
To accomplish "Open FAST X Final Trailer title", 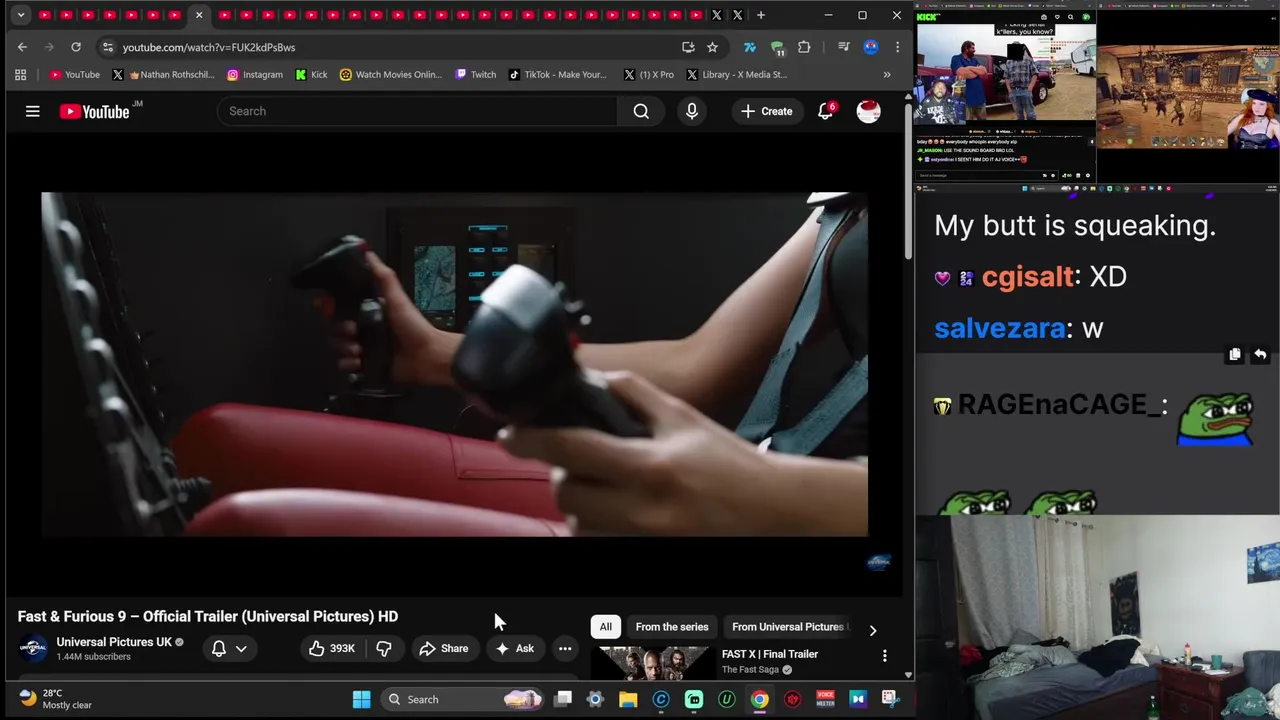I will [x=770, y=654].
